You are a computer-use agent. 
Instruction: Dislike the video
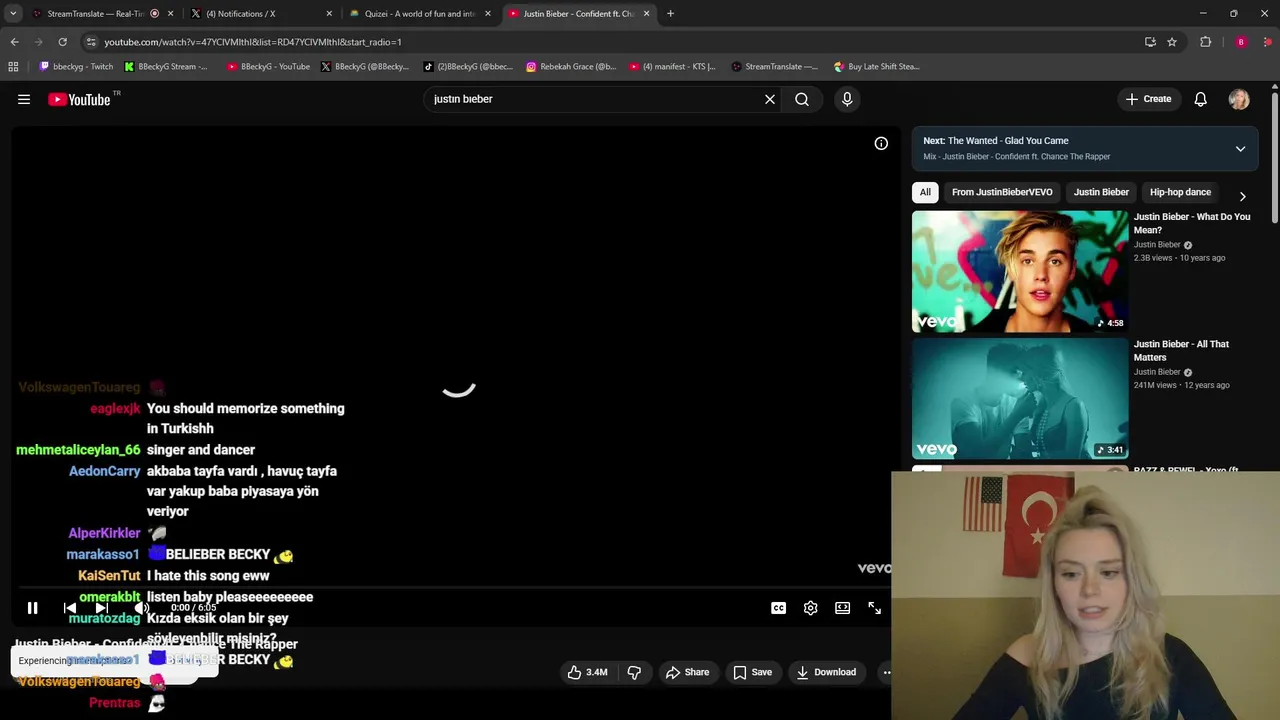[x=634, y=672]
